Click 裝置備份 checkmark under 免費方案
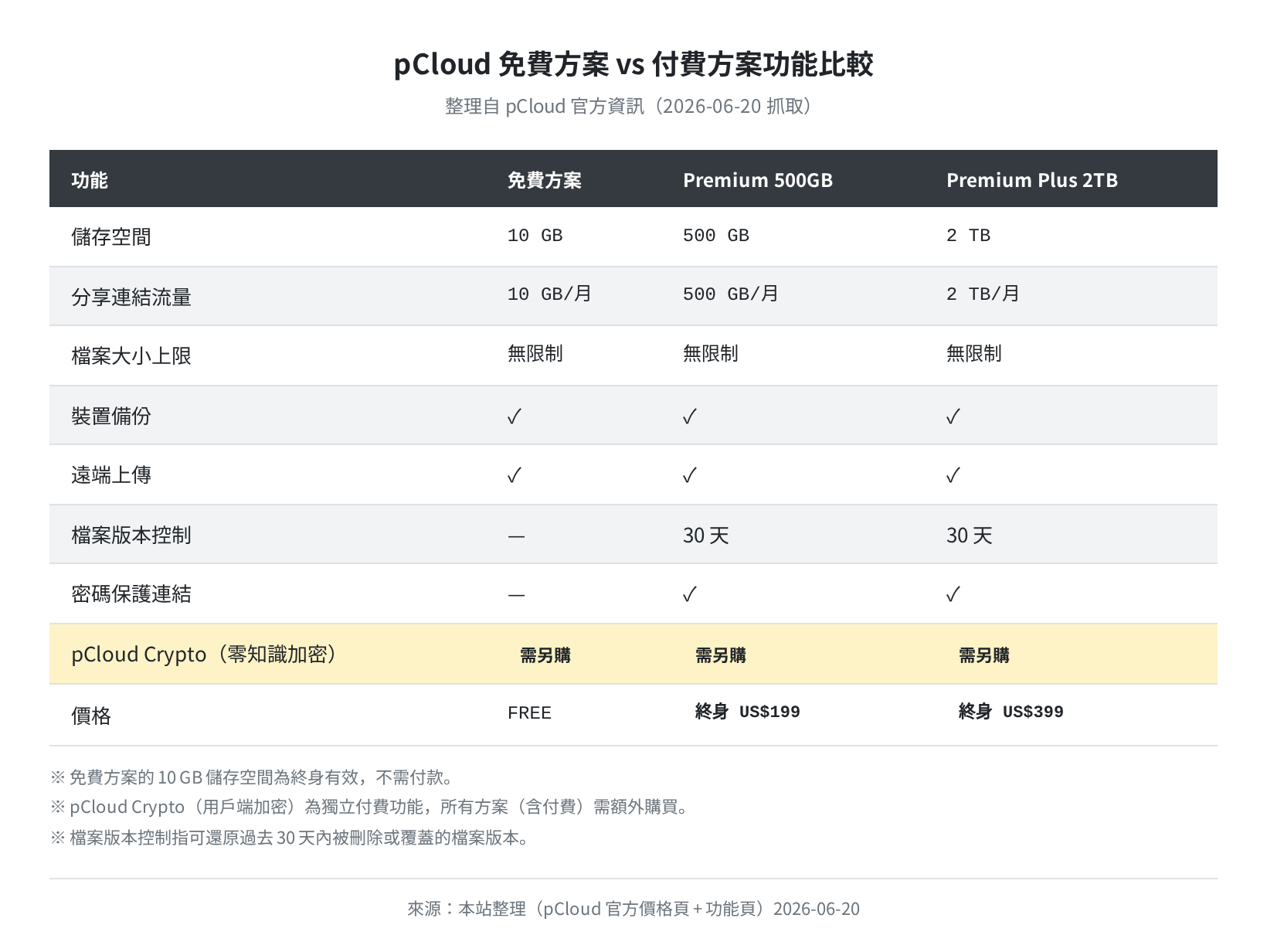 click(x=515, y=416)
